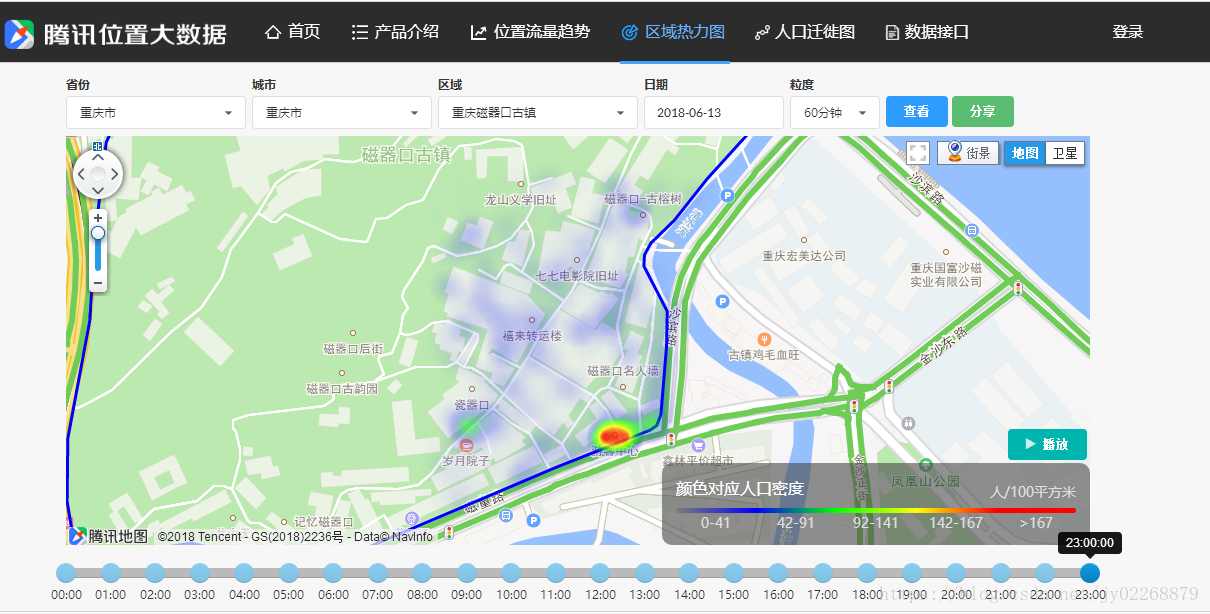
Task: Open 街景 street view mode
Action: 968,153
